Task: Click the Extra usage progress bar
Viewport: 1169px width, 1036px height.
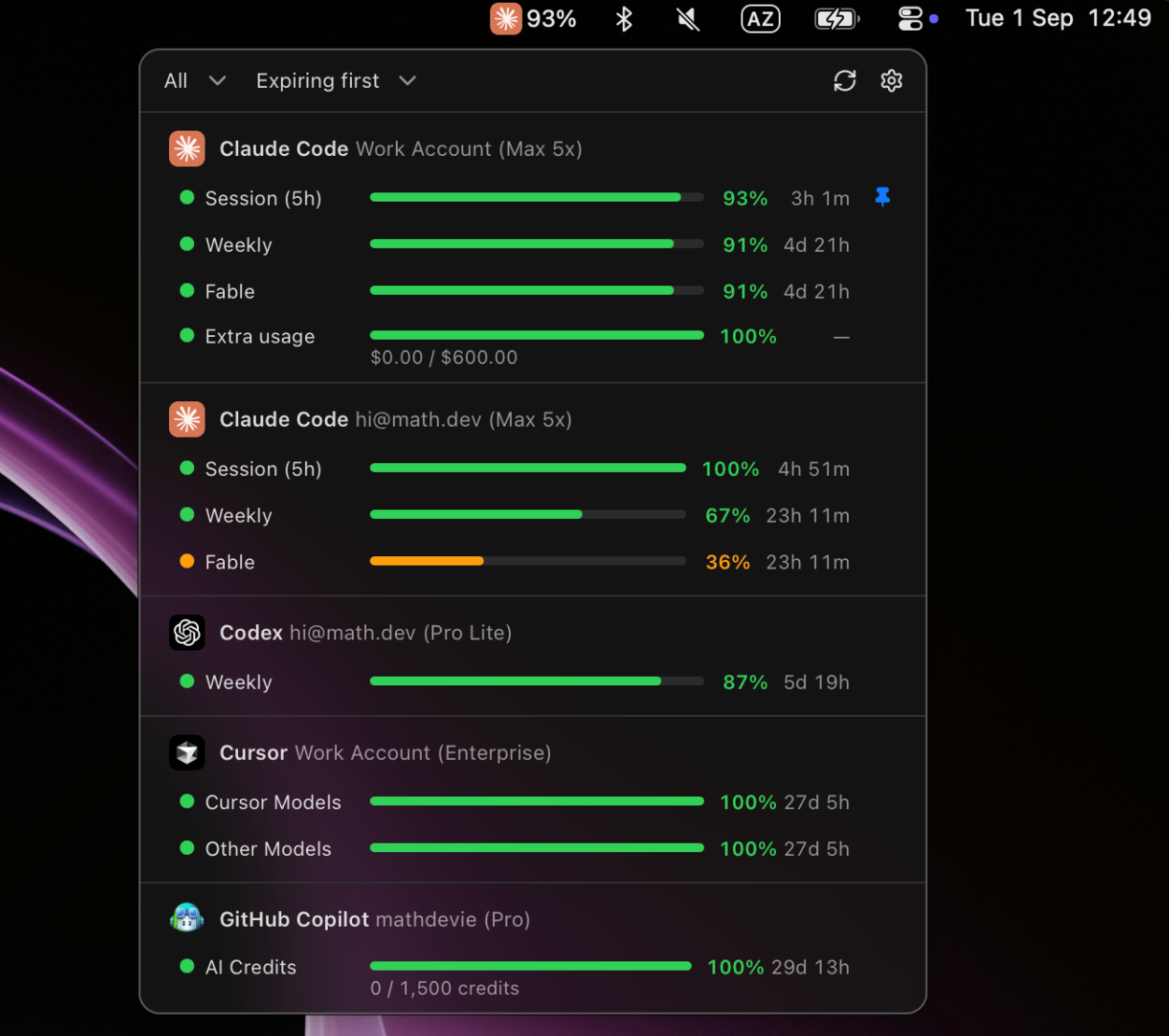Action: [537, 335]
